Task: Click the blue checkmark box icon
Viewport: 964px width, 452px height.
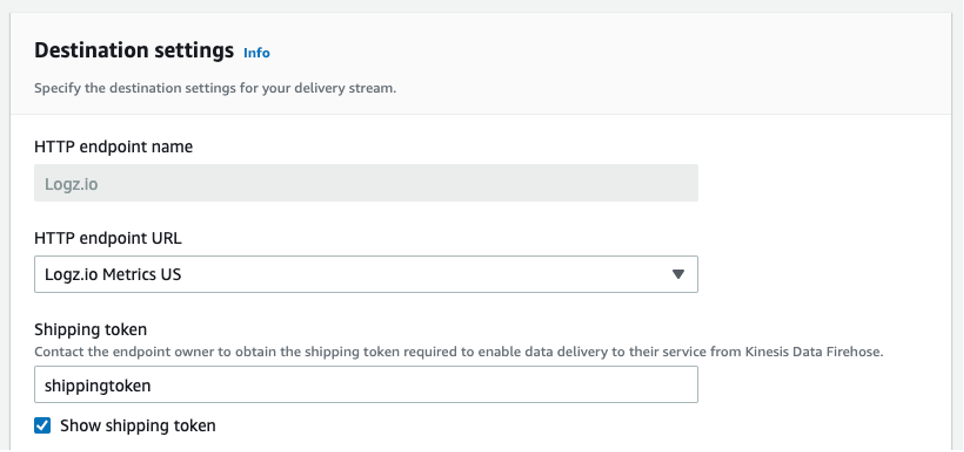Action: click(x=43, y=426)
